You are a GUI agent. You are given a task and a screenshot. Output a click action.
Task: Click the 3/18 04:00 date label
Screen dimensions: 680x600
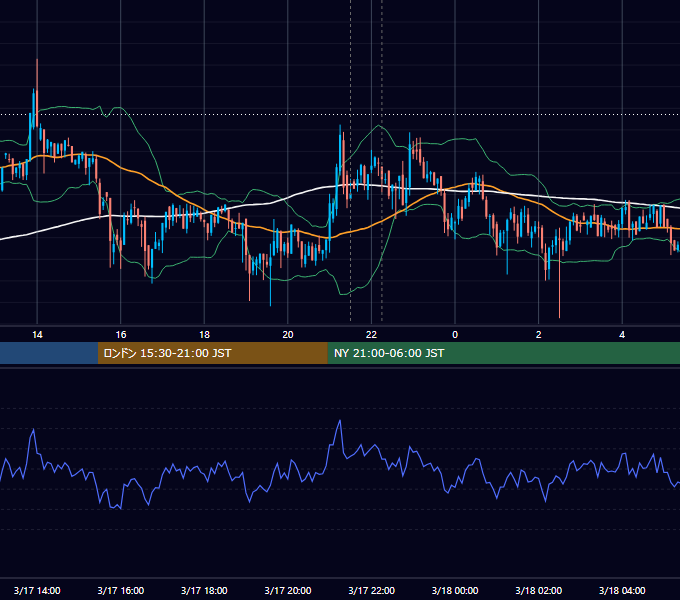622,590
